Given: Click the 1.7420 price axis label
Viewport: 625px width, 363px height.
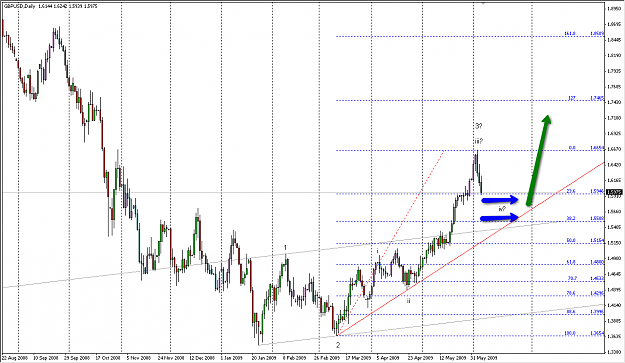Looking at the screenshot, I should tap(614, 102).
